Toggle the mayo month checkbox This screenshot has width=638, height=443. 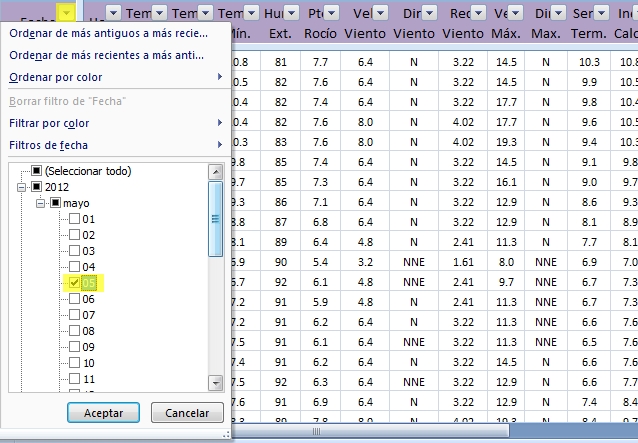tap(55, 203)
